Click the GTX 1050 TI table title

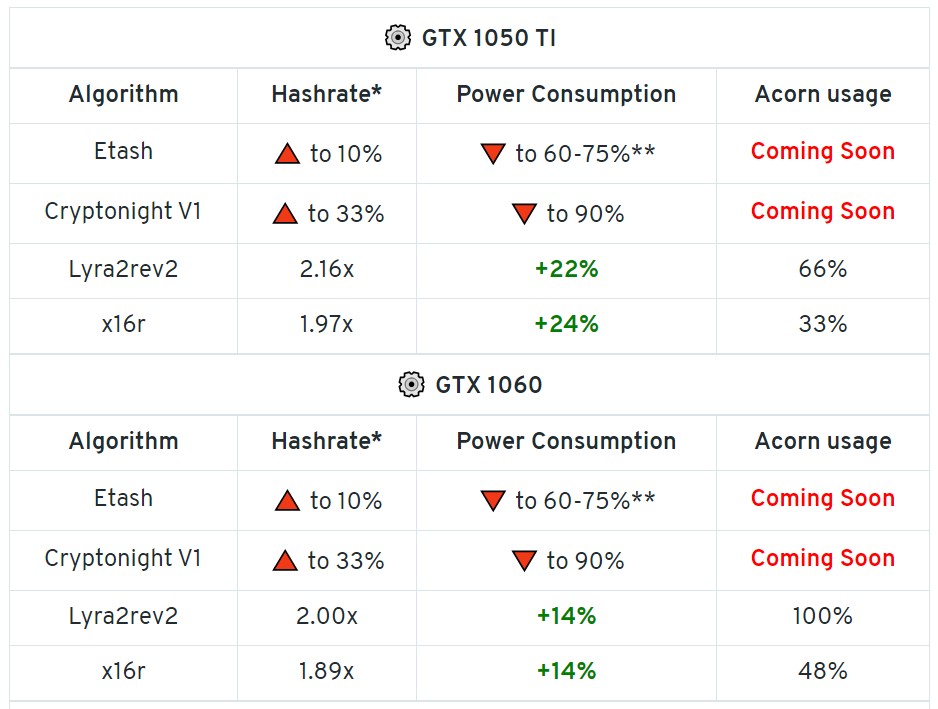(488, 38)
